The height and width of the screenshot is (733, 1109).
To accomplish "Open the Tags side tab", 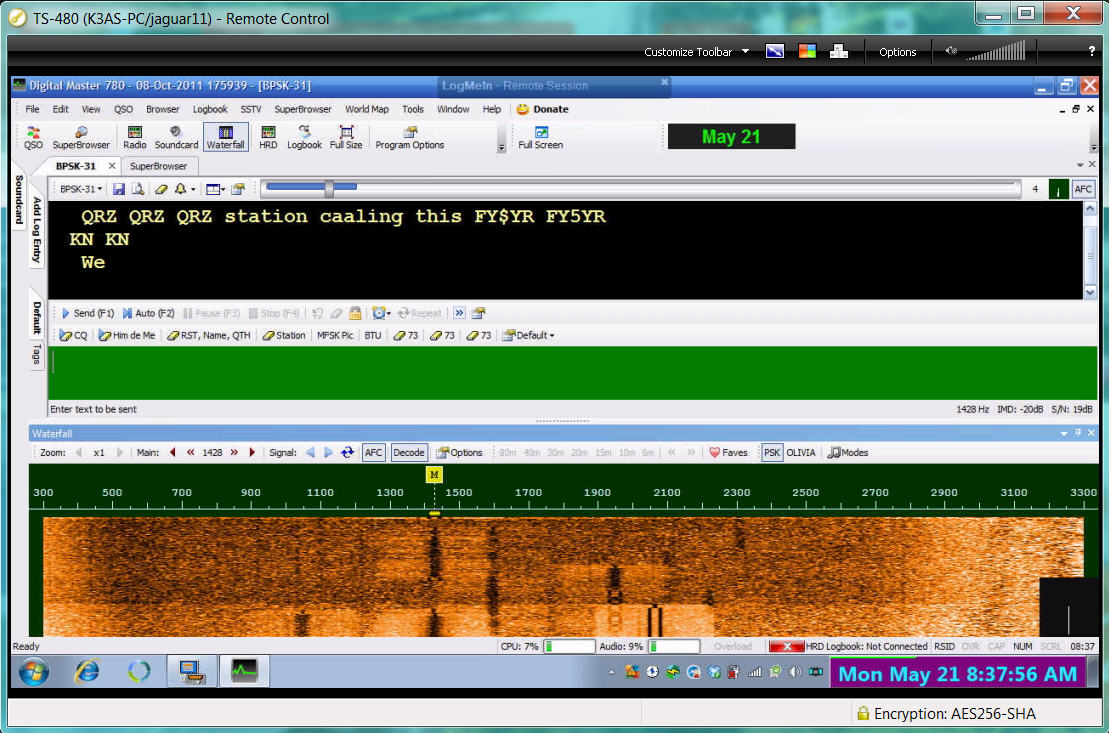I will pos(37,354).
